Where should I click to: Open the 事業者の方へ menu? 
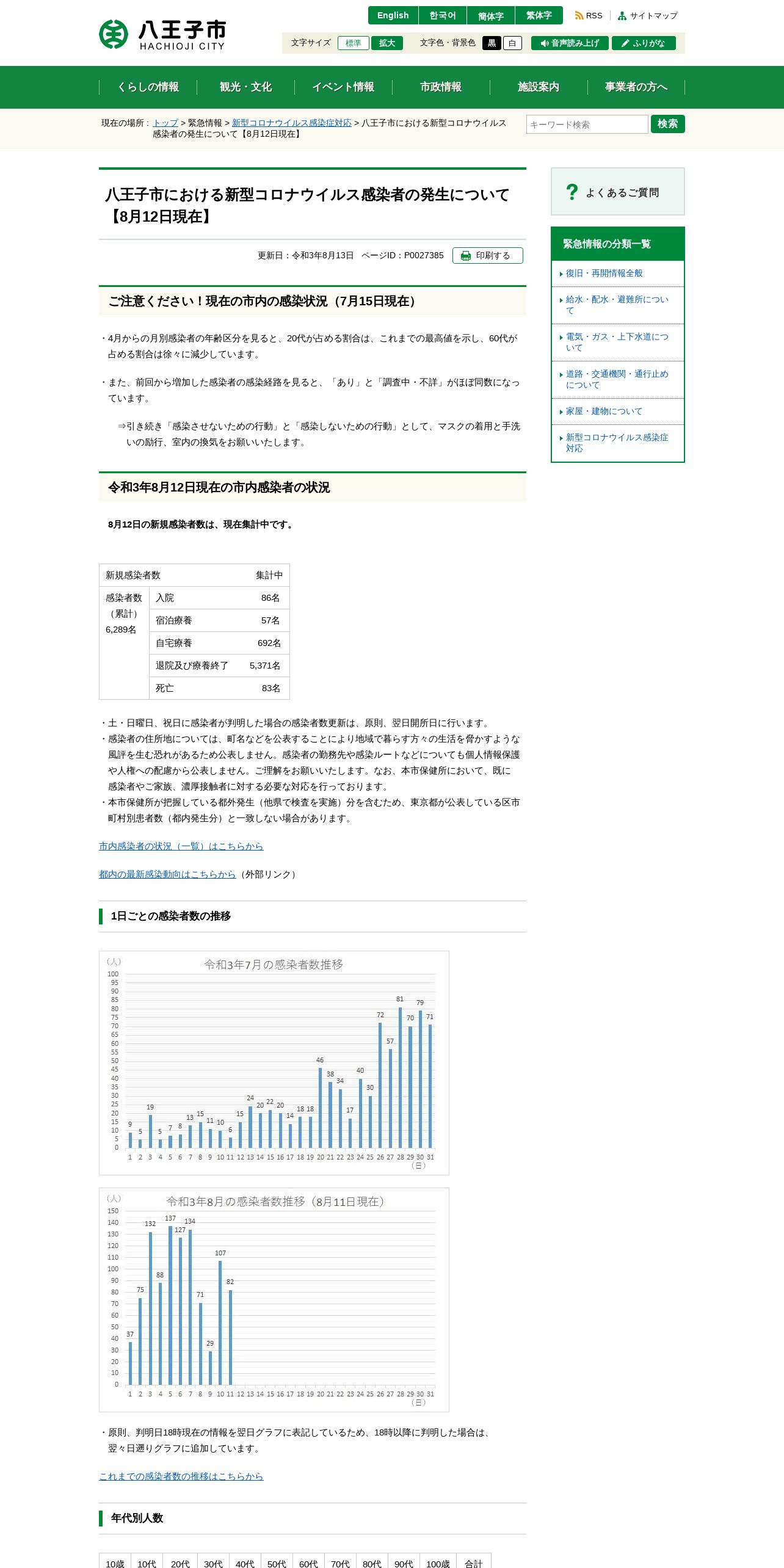pos(636,87)
